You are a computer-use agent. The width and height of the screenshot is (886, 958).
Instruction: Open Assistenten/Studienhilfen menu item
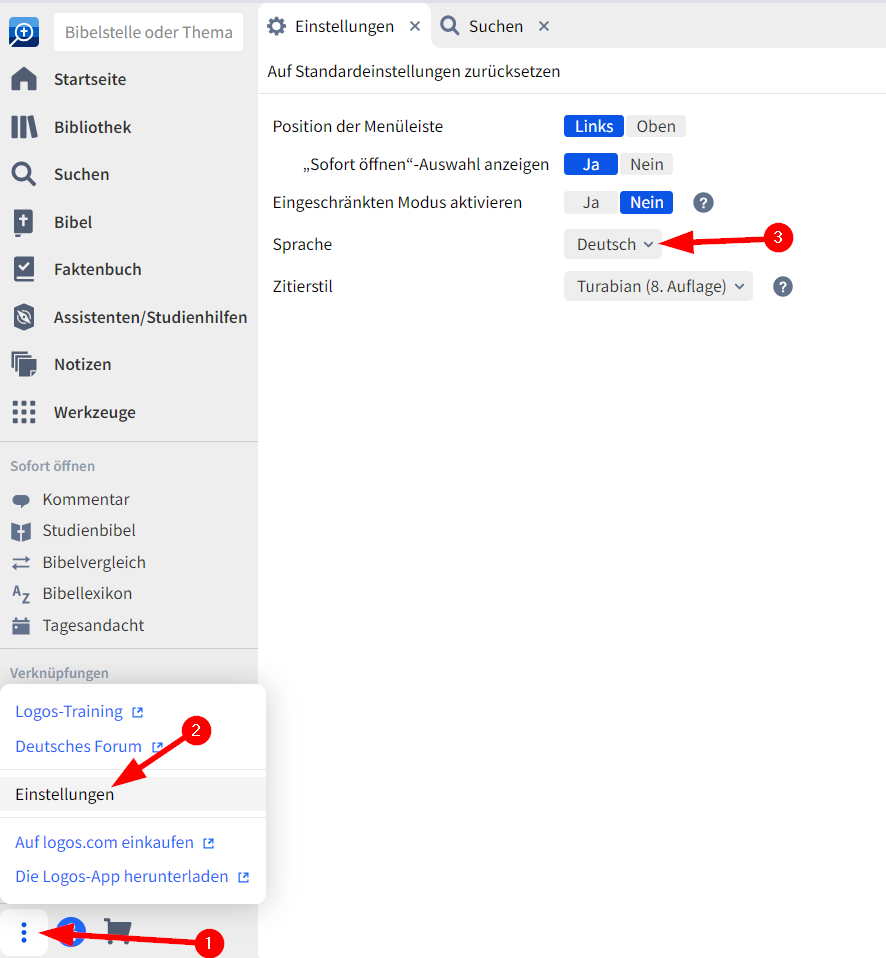click(150, 317)
